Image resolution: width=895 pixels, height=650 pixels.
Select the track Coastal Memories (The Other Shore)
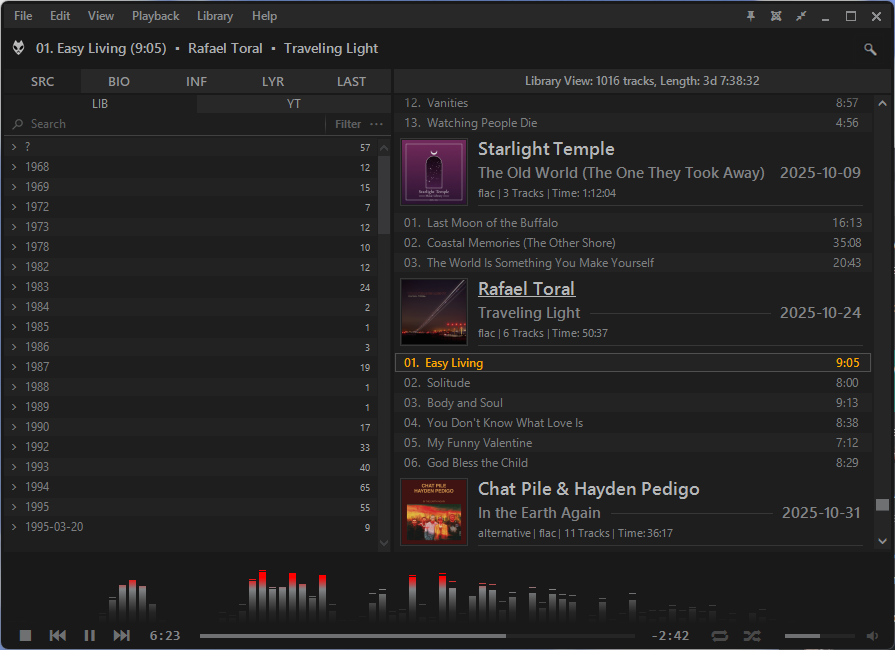coord(632,243)
